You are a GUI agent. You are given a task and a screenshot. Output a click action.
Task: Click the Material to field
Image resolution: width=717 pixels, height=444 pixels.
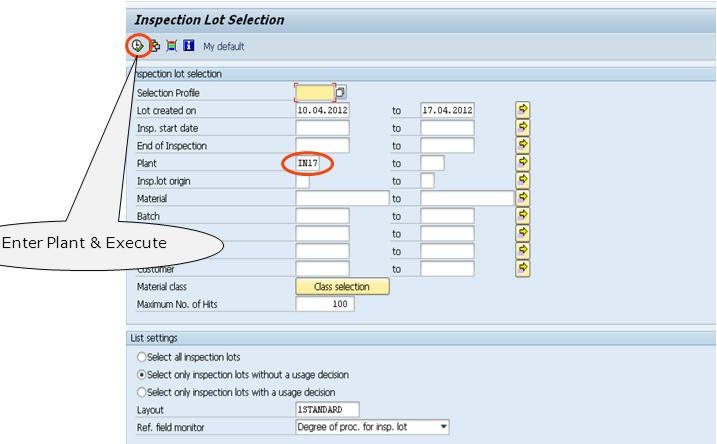[467, 198]
